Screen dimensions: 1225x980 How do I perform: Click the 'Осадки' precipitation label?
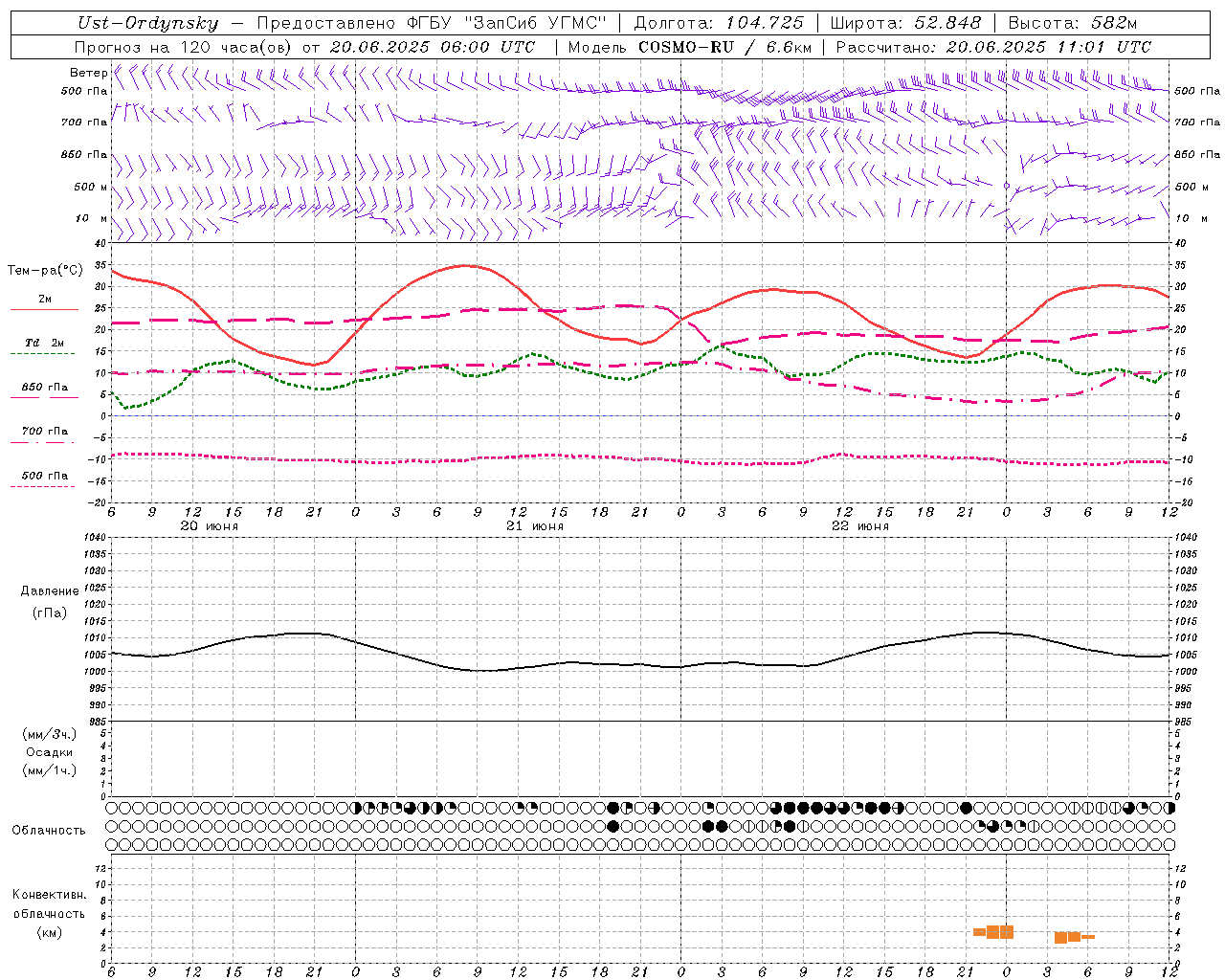(50, 752)
